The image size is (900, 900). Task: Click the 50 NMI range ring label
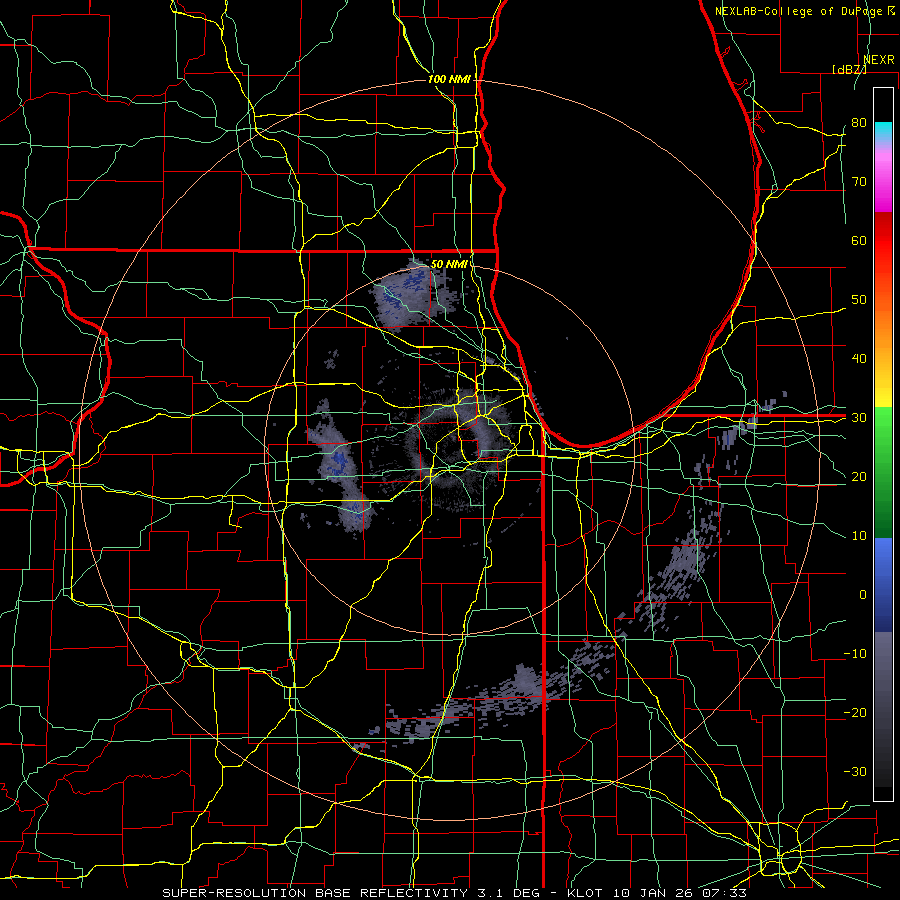pyautogui.click(x=449, y=264)
